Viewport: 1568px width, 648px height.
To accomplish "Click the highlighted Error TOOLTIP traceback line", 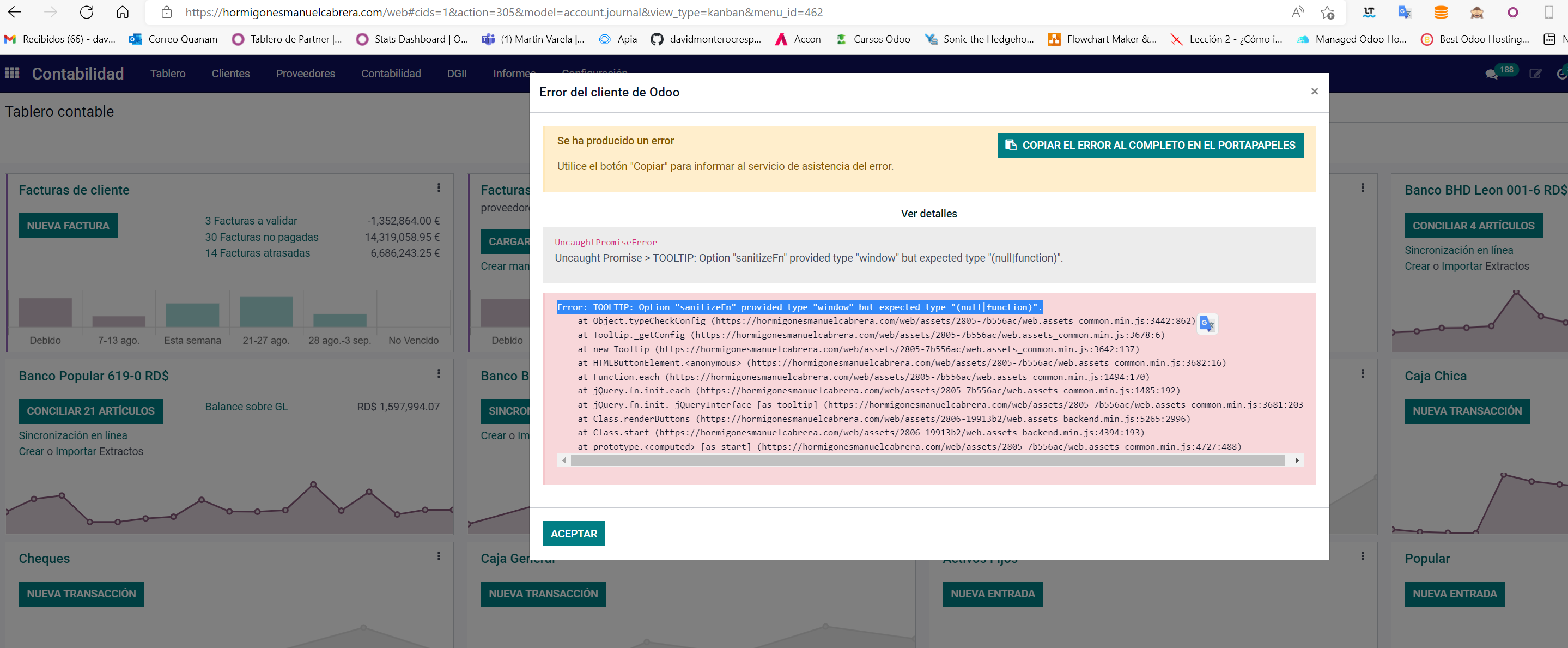I will [799, 307].
